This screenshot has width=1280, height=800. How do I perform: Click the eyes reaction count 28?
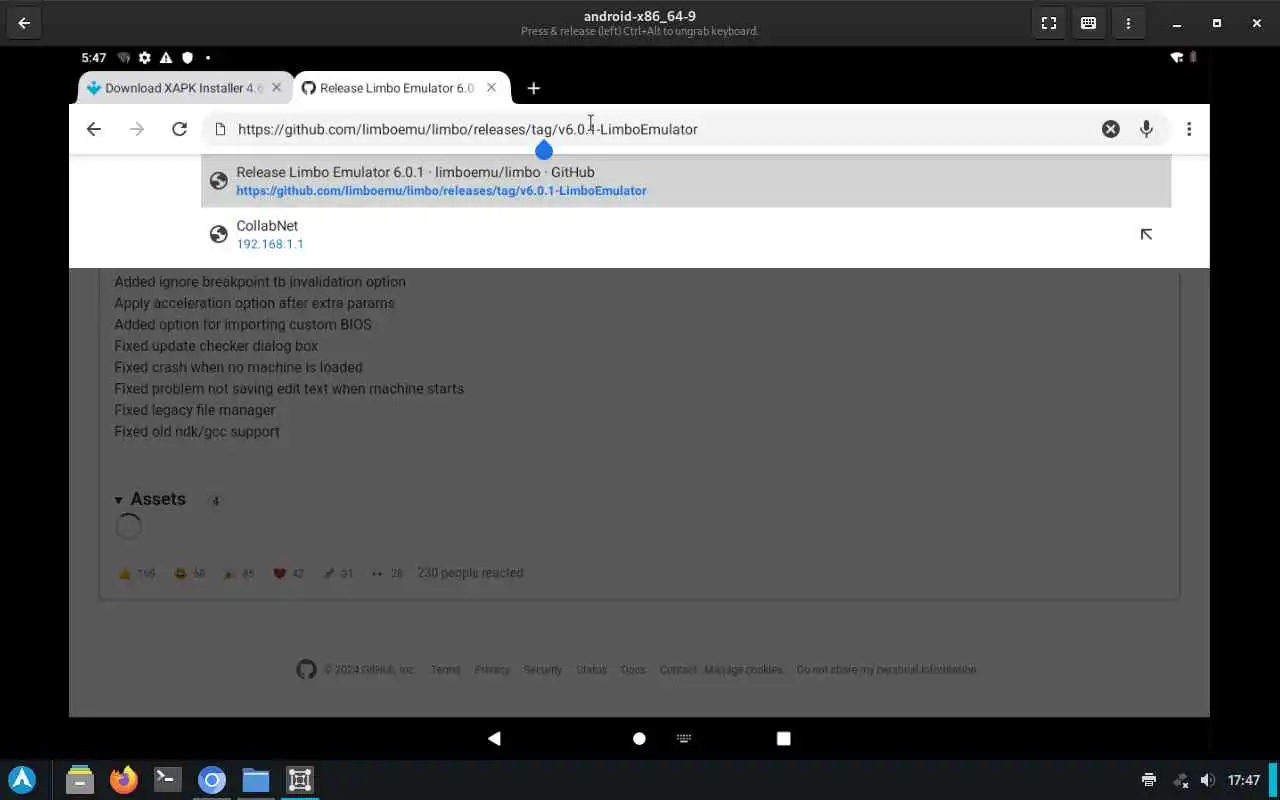pyautogui.click(x=387, y=573)
